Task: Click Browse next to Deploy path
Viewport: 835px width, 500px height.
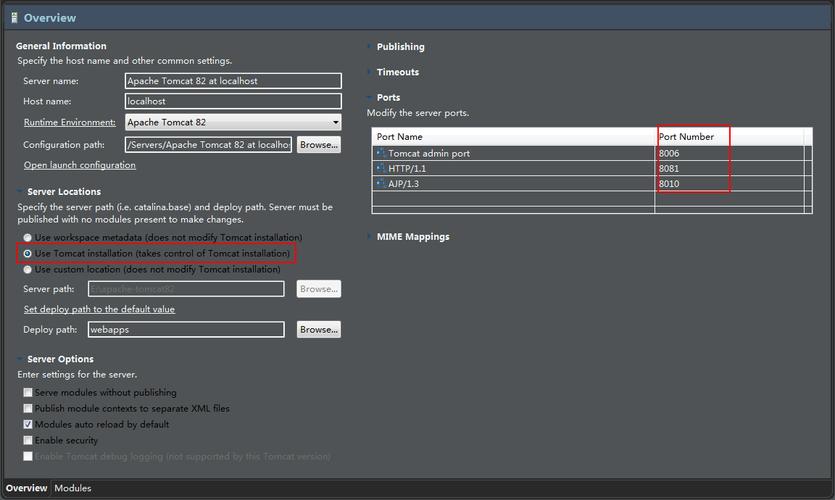Action: click(x=318, y=329)
